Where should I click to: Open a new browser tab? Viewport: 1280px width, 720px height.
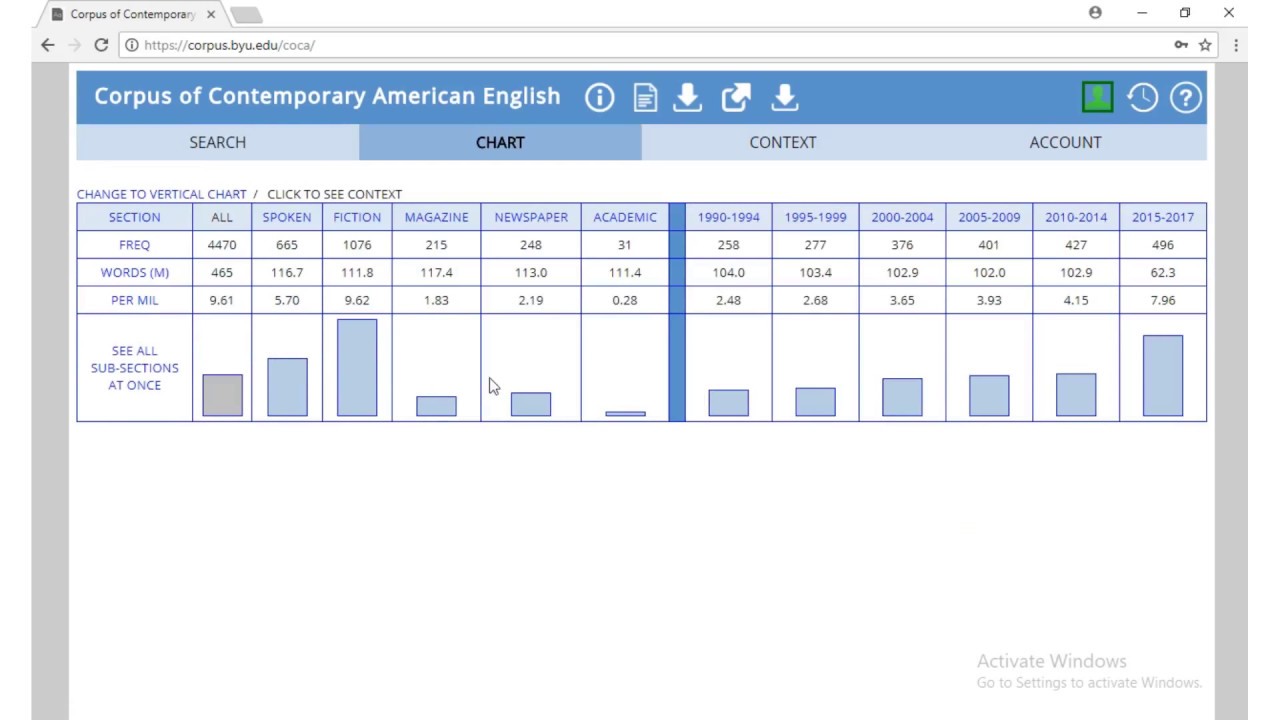[246, 14]
